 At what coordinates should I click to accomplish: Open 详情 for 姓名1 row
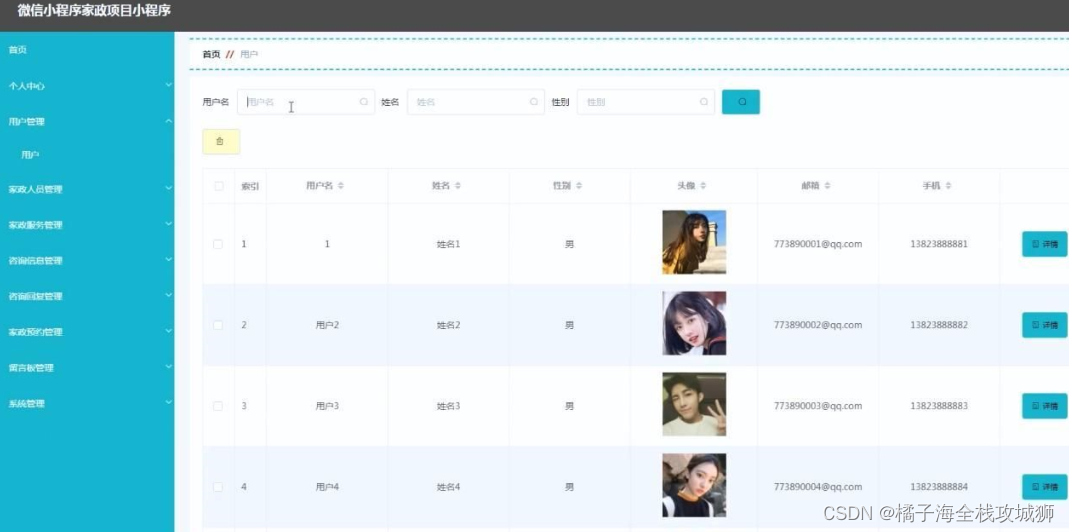pyautogui.click(x=1044, y=243)
